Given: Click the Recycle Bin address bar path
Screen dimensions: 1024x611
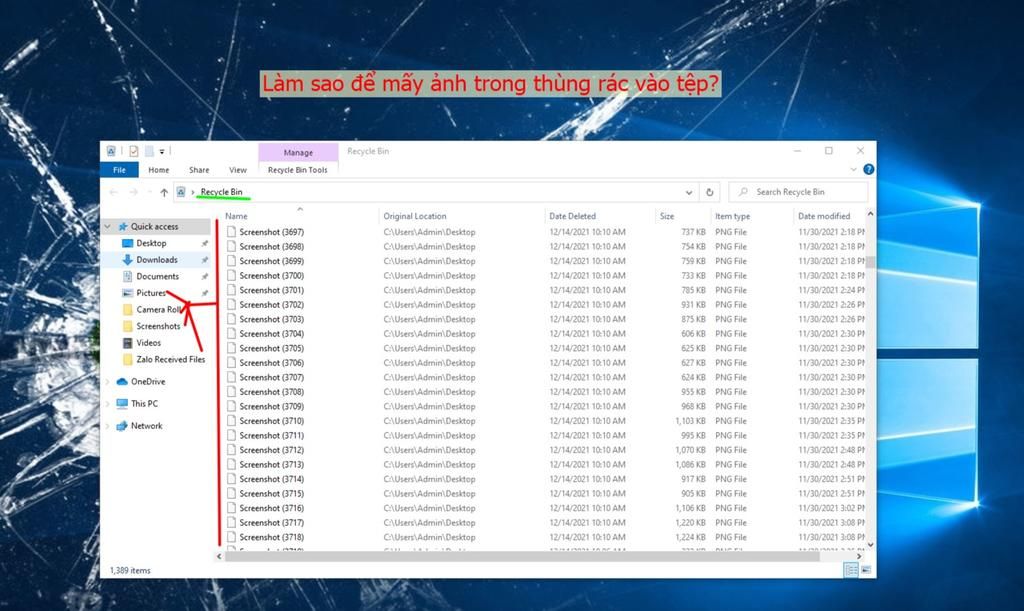Looking at the screenshot, I should [x=221, y=192].
